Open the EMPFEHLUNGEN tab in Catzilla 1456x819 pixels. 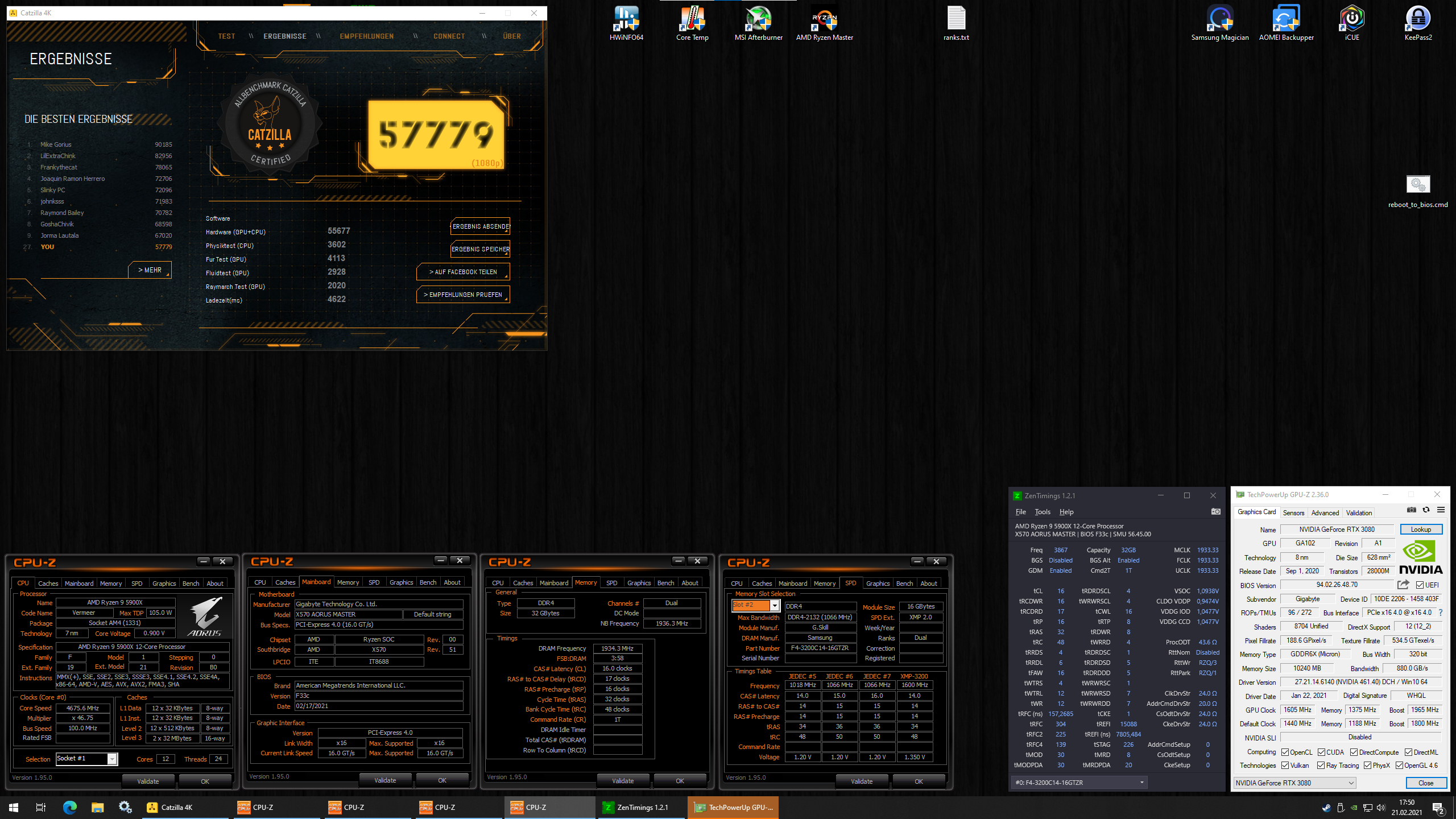coord(366,36)
